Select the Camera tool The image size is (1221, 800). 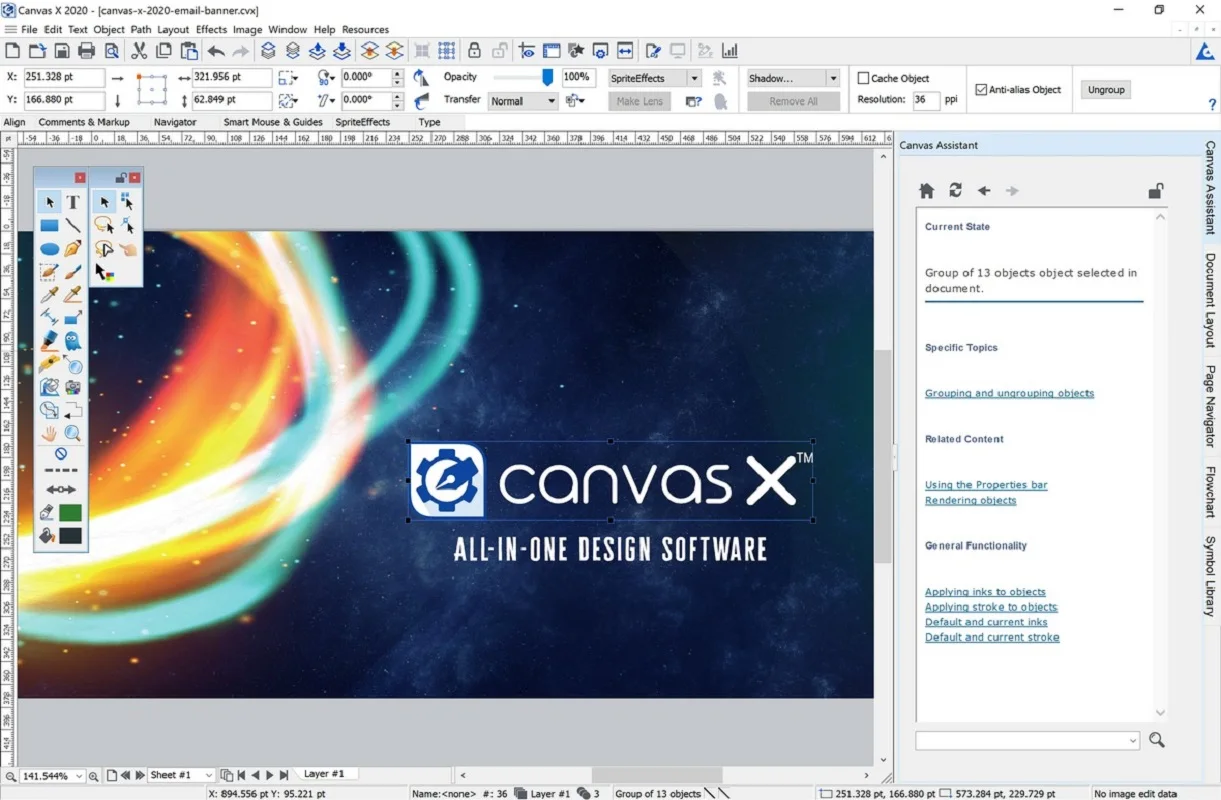pyautogui.click(x=73, y=387)
